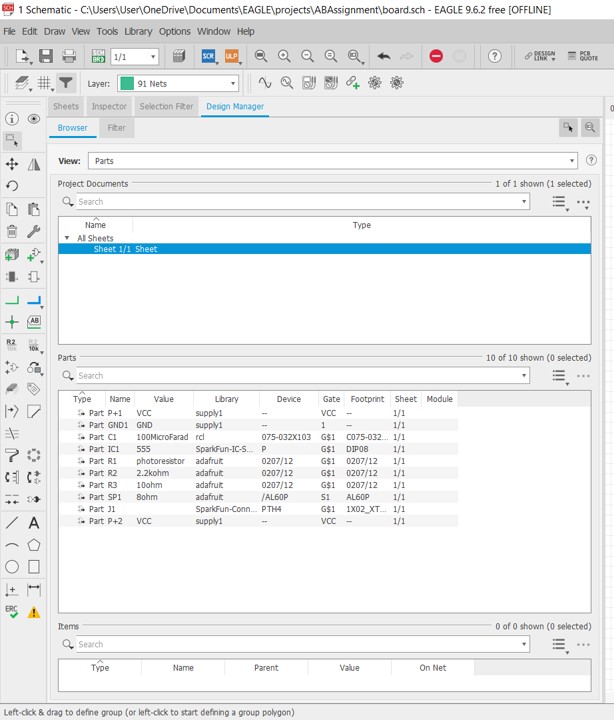Select the Delete trash tool
Screen dimensions: 614x720
coord(12,231)
